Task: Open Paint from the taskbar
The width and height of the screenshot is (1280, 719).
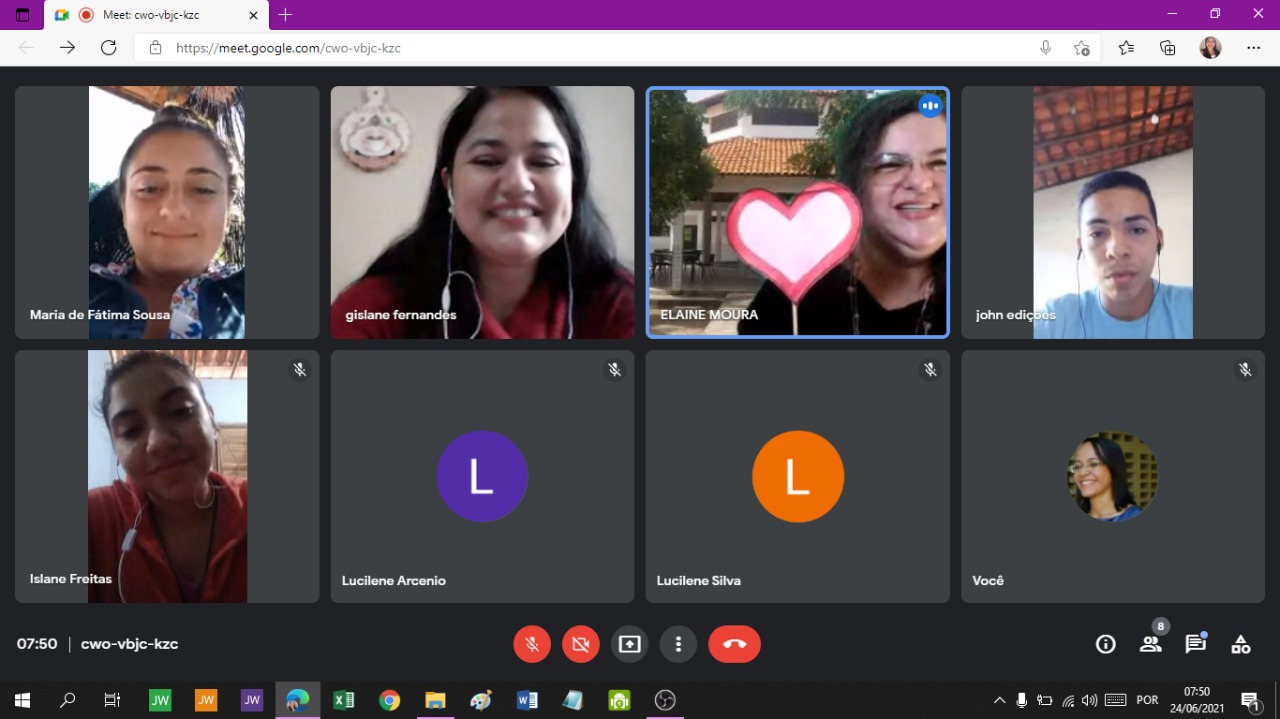Action: (x=481, y=700)
